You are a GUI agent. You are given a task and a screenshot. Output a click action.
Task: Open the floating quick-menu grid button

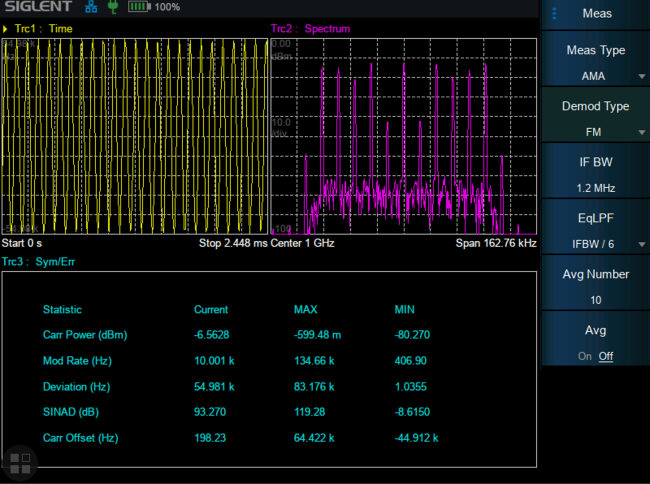(x=19, y=462)
